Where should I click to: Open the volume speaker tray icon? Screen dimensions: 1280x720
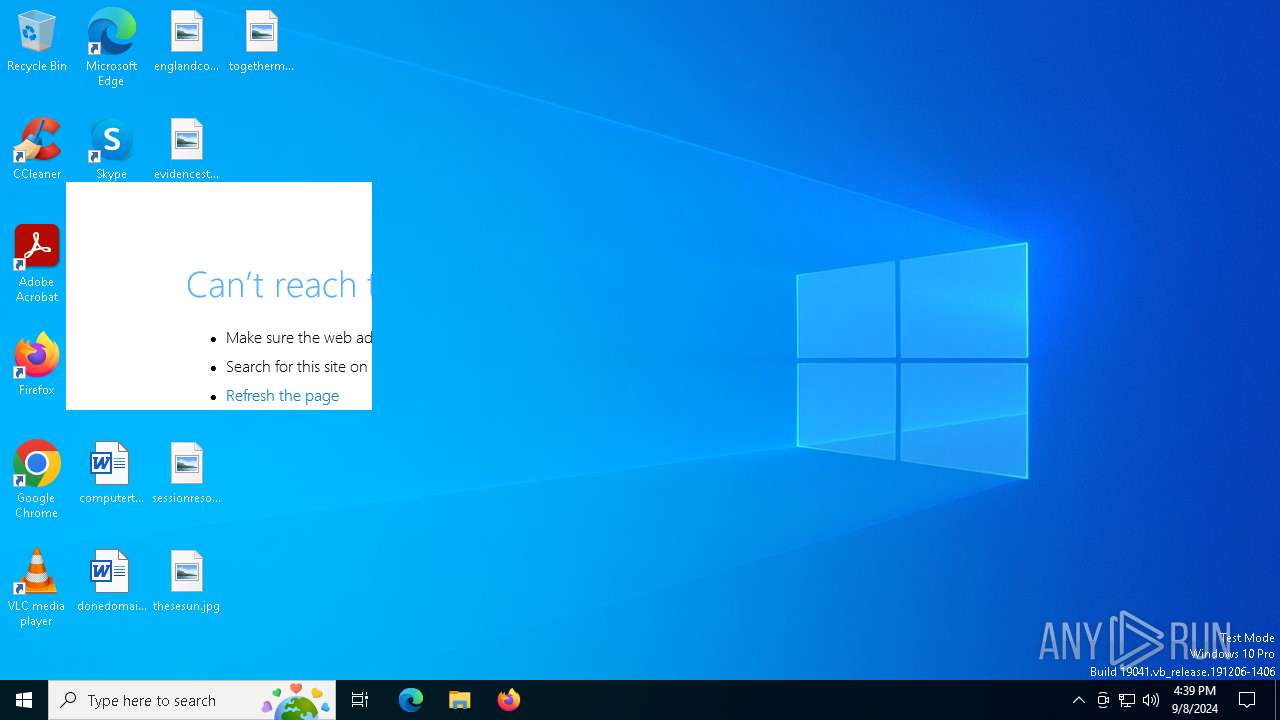coord(1151,700)
